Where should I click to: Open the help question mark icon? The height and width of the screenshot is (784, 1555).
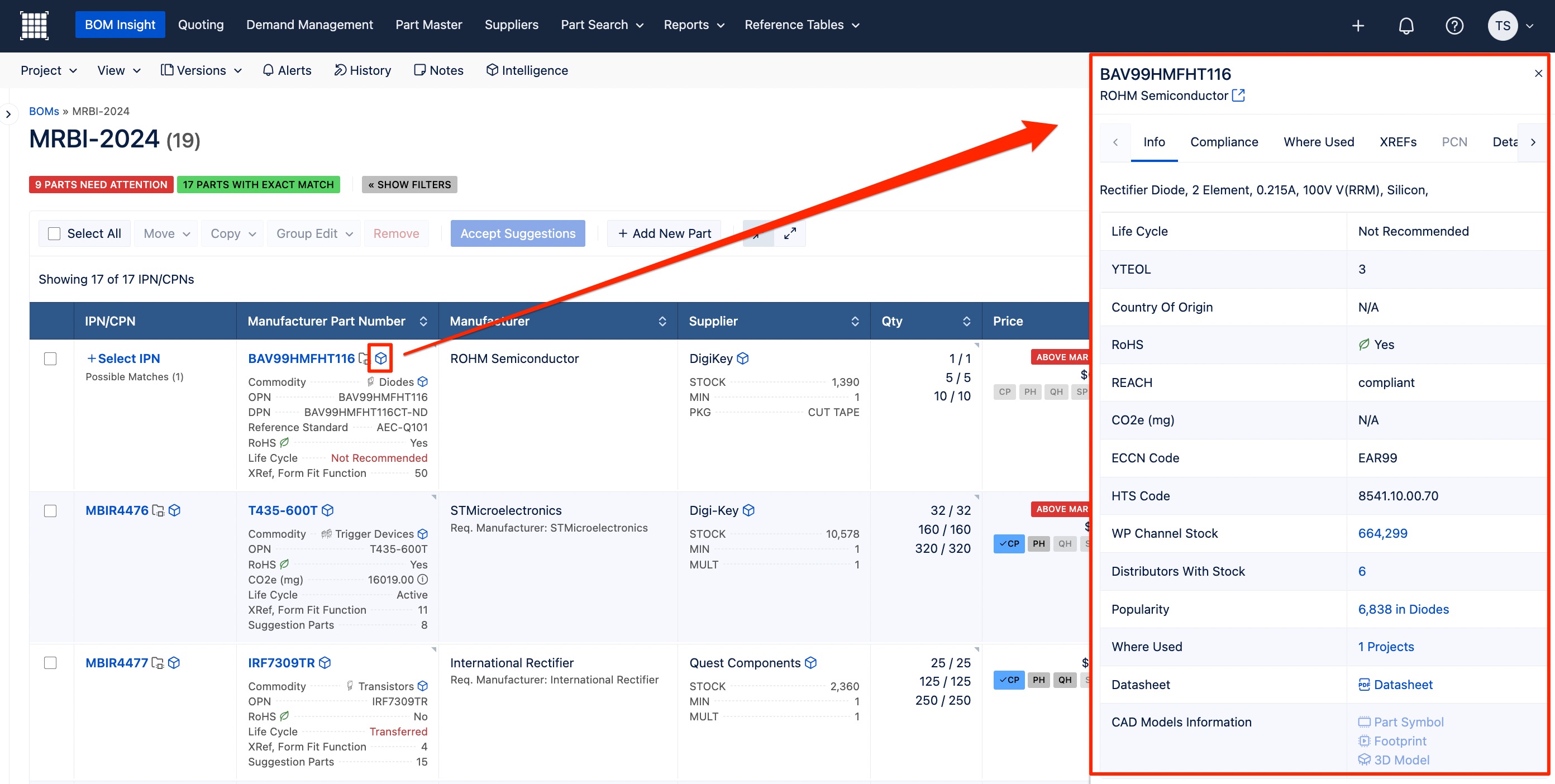tap(1454, 25)
